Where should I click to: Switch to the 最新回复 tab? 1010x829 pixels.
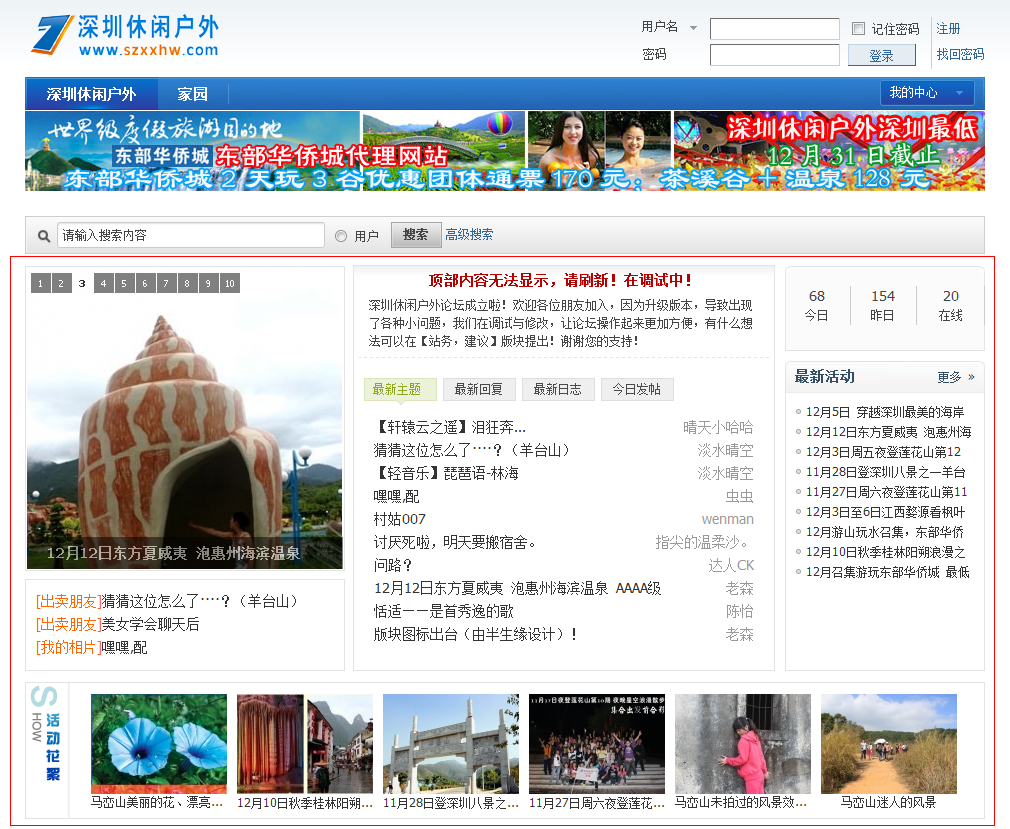click(478, 389)
